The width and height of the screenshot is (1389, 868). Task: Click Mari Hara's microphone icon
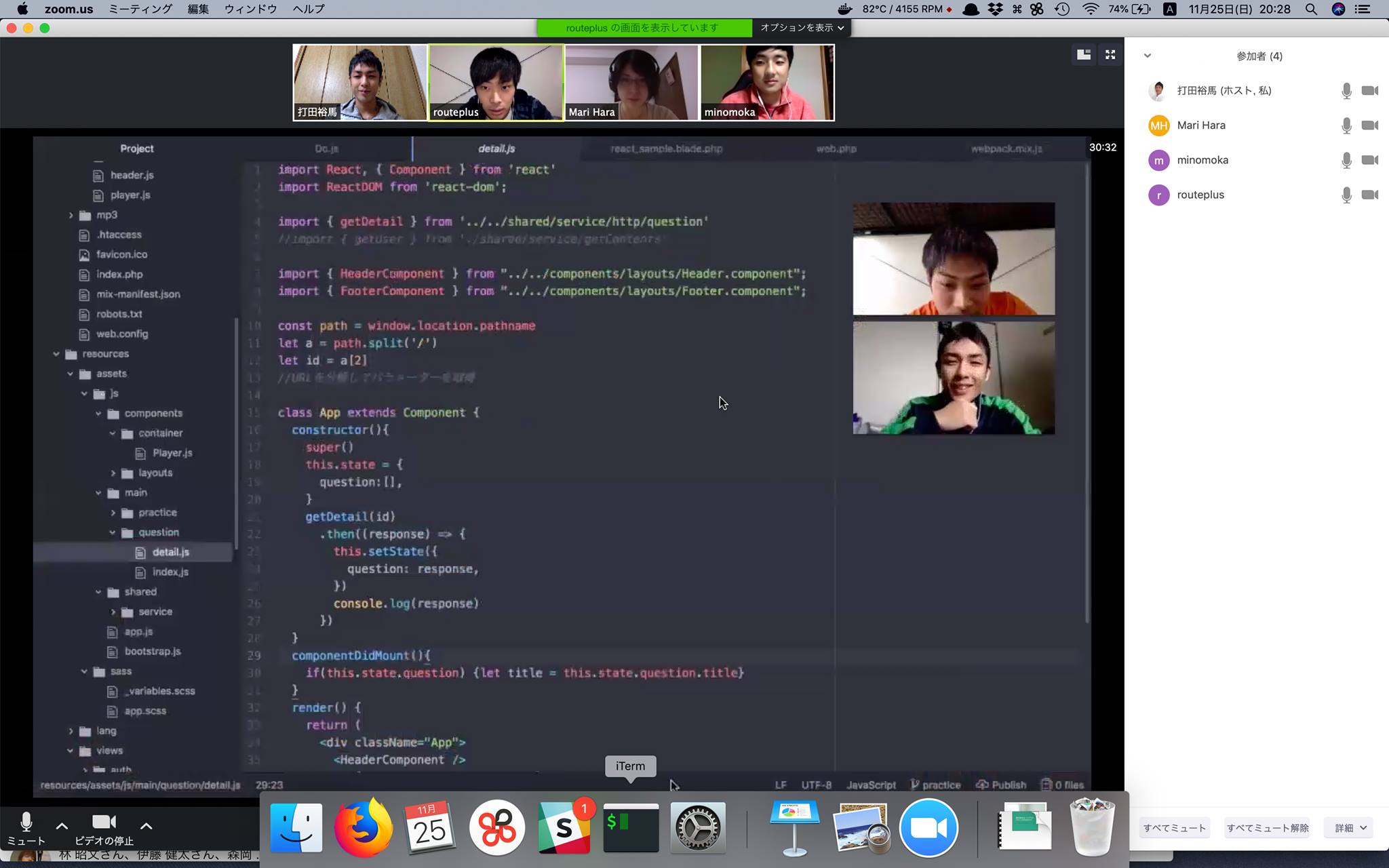pyautogui.click(x=1346, y=125)
